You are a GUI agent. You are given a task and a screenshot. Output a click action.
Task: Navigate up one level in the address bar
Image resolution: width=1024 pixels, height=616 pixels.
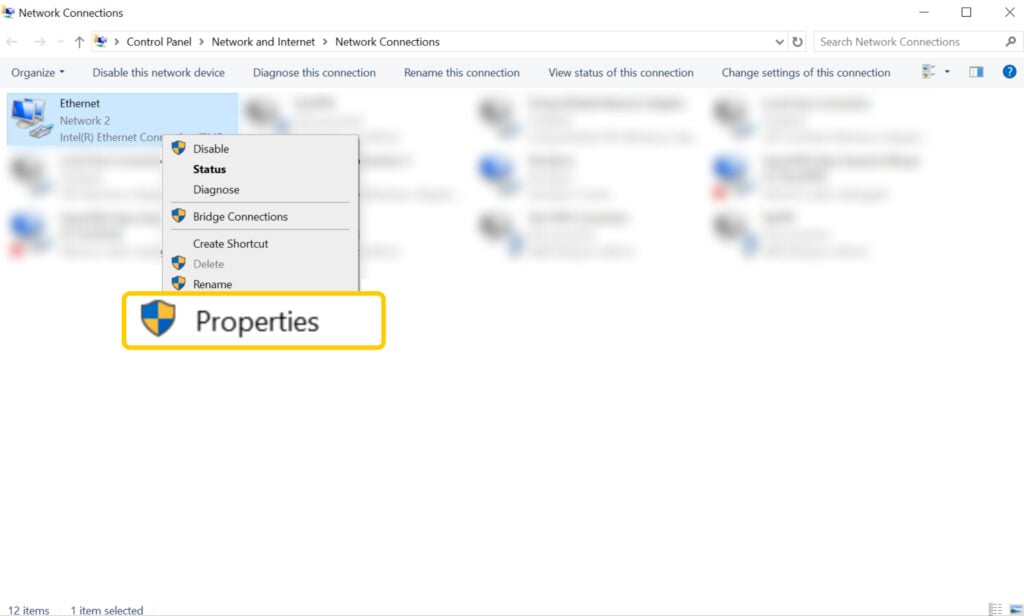(x=79, y=41)
